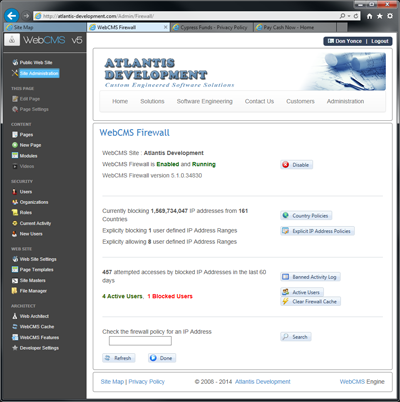
Task: Click the Roles icon in sidebar
Action: [x=15, y=212]
